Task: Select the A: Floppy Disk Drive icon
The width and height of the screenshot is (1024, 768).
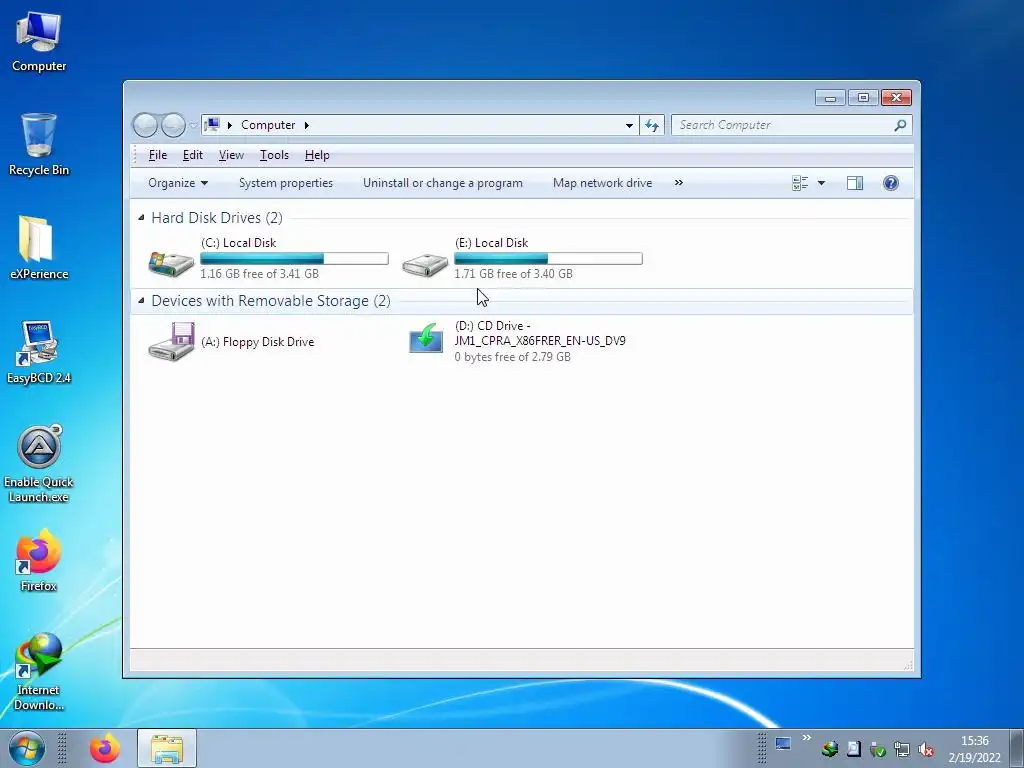Action: coord(171,342)
